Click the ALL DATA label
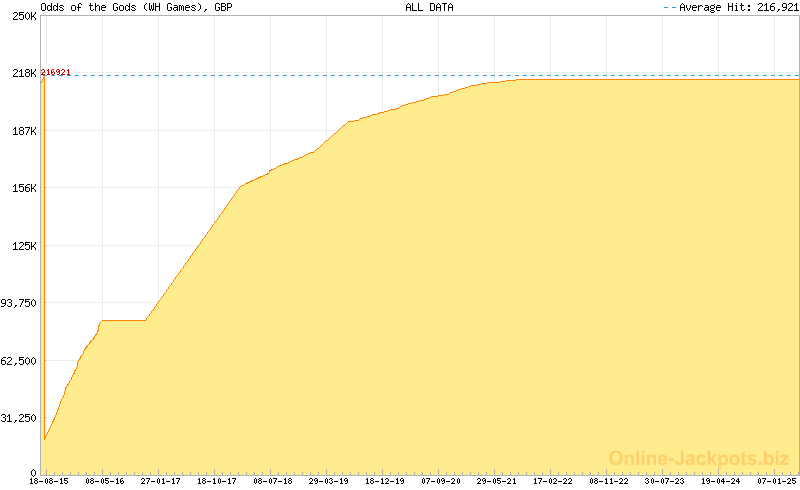This screenshot has width=800, height=490. [x=428, y=7]
